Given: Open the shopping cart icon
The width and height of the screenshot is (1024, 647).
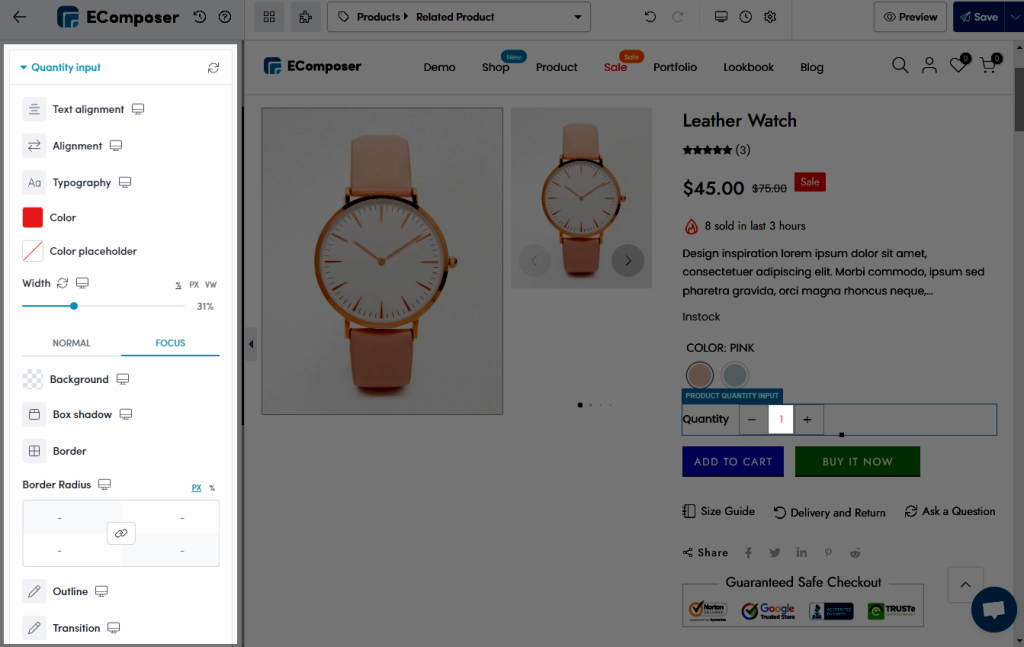Looking at the screenshot, I should pos(989,65).
